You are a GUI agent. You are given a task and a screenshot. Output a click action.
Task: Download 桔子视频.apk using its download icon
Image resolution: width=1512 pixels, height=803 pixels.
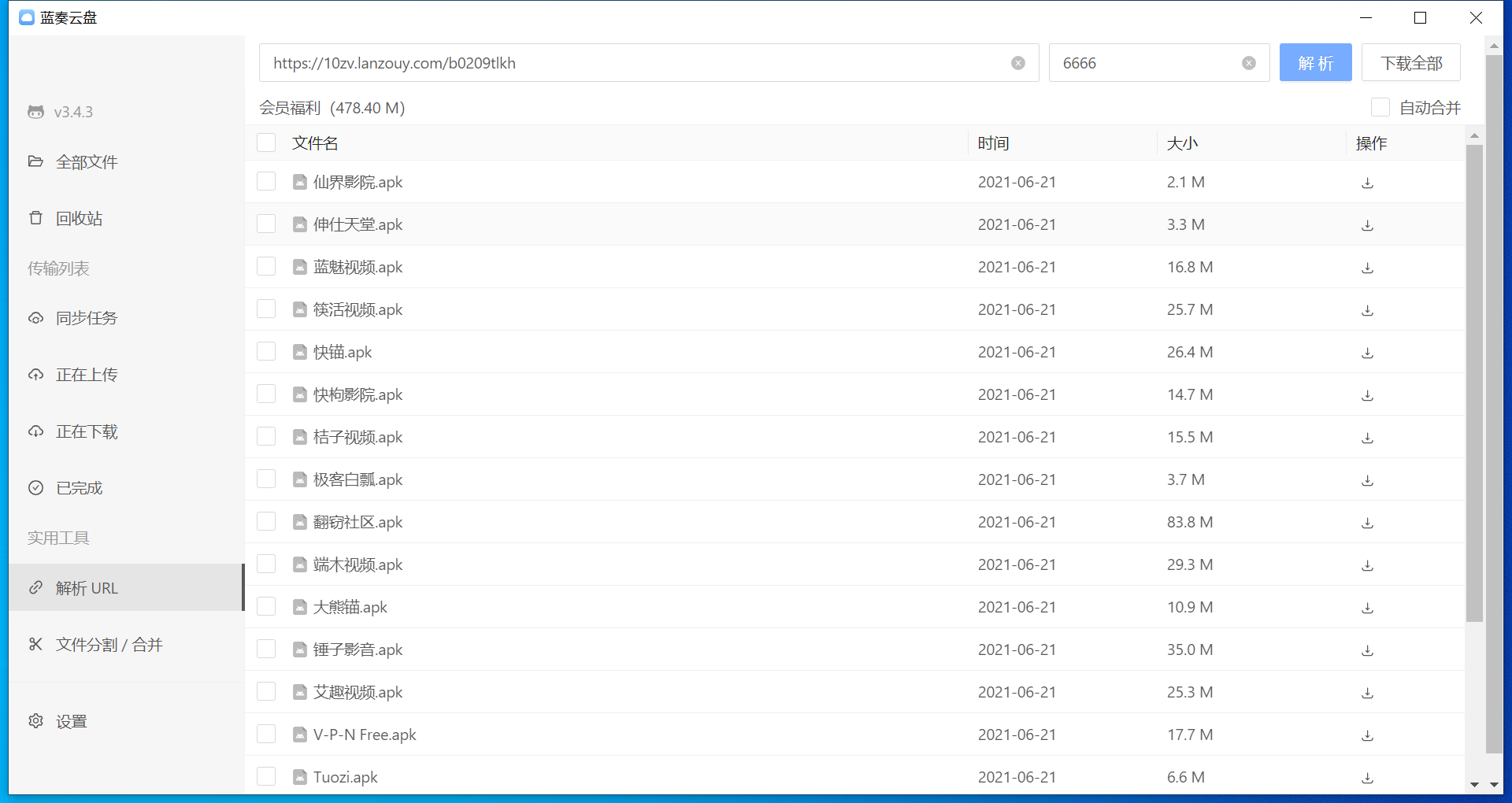click(1368, 438)
